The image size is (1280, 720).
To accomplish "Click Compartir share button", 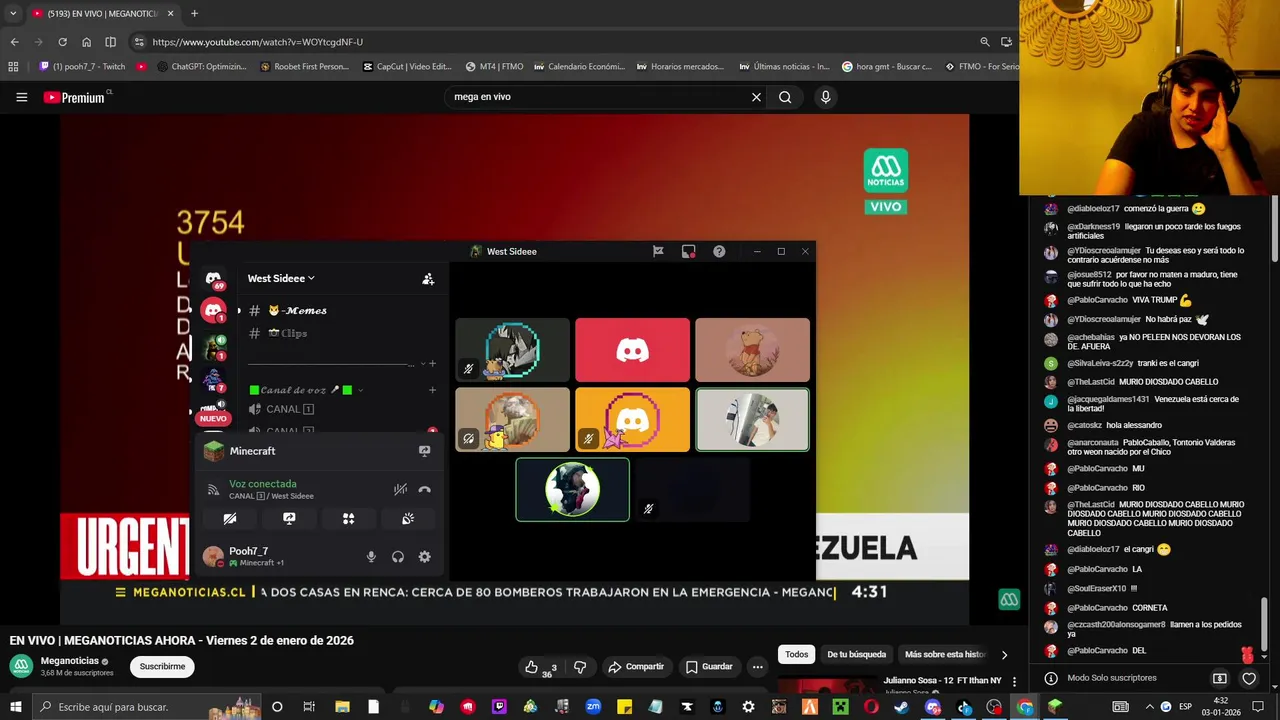I will (x=636, y=667).
